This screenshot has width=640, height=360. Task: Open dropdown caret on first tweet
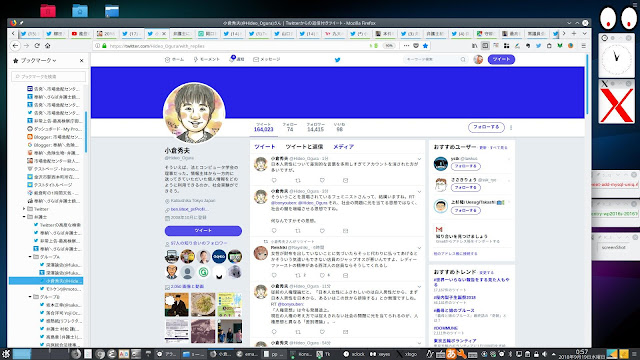click(419, 159)
